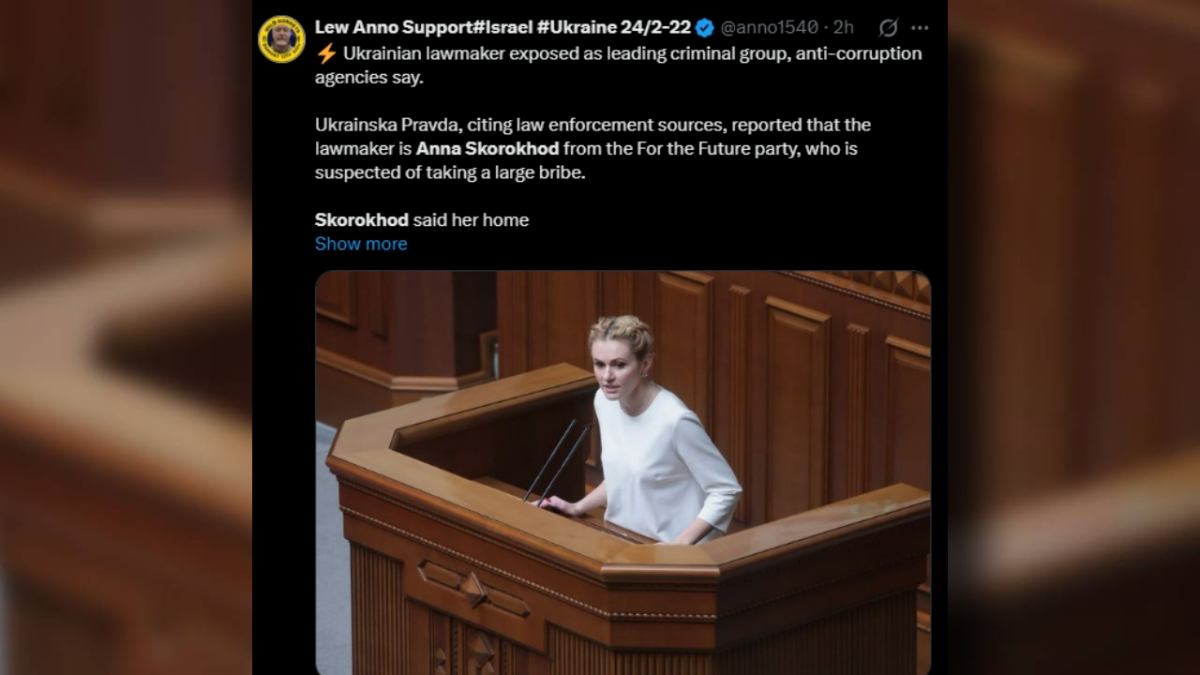The image size is (1200, 675).
Task: Open the 2h timestamp permalink
Action: [x=844, y=27]
